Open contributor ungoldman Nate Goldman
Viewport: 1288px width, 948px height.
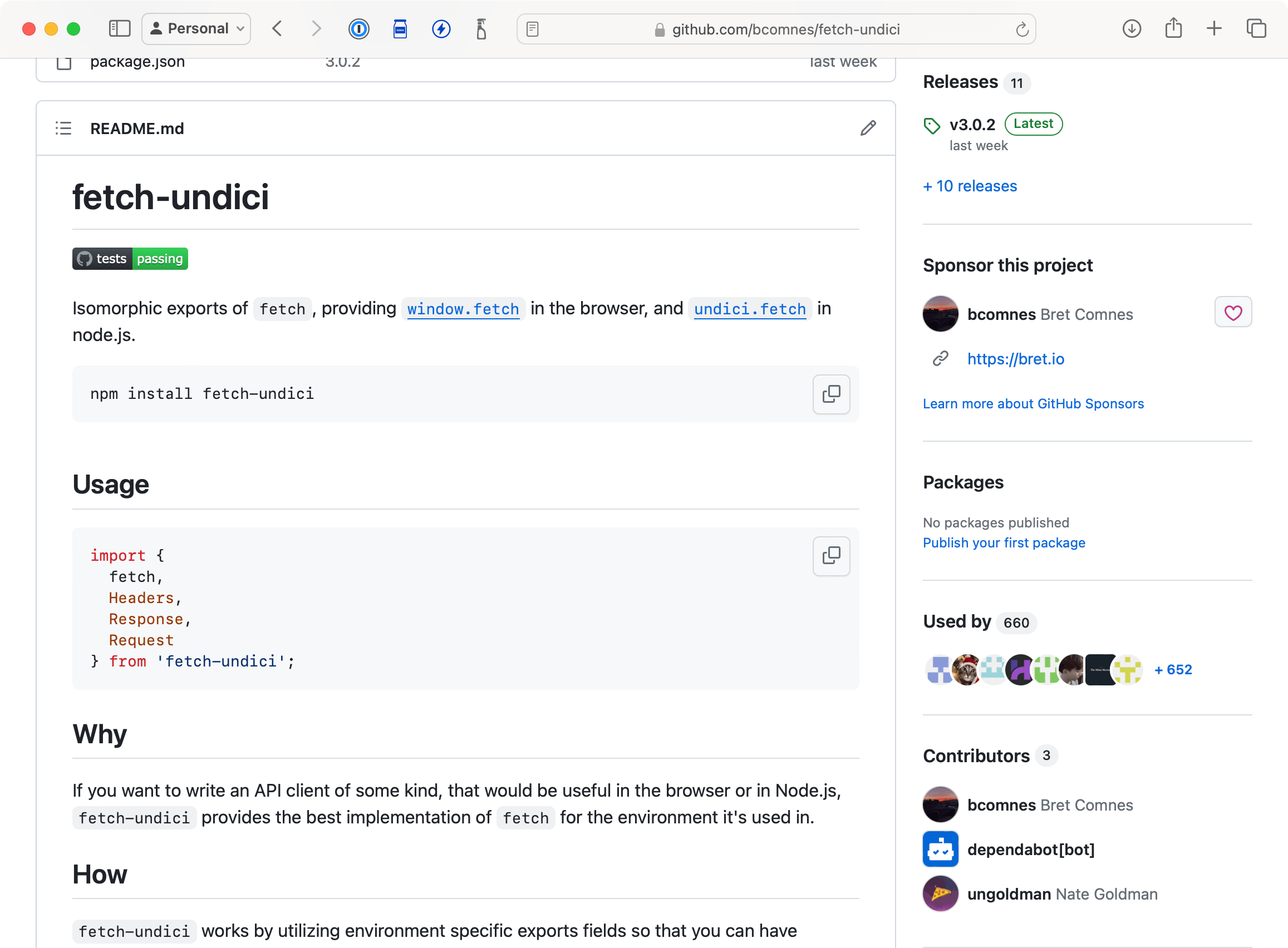point(1063,894)
